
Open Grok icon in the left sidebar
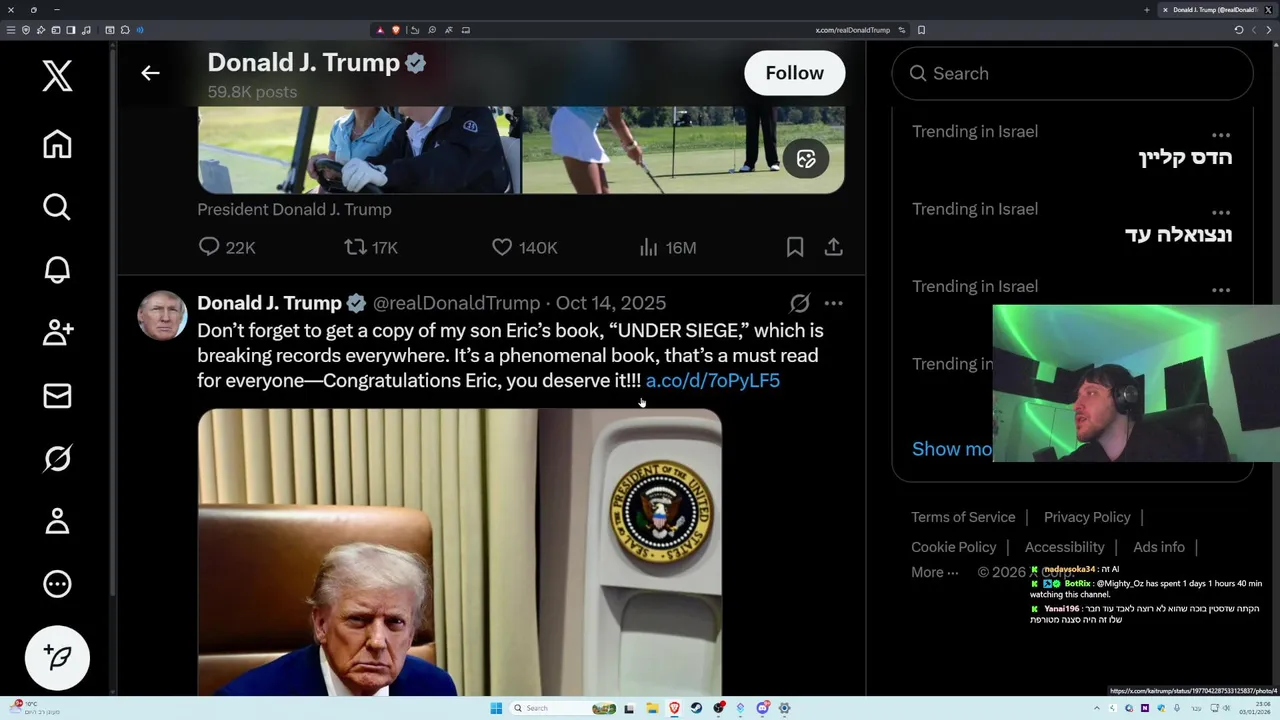click(x=57, y=458)
